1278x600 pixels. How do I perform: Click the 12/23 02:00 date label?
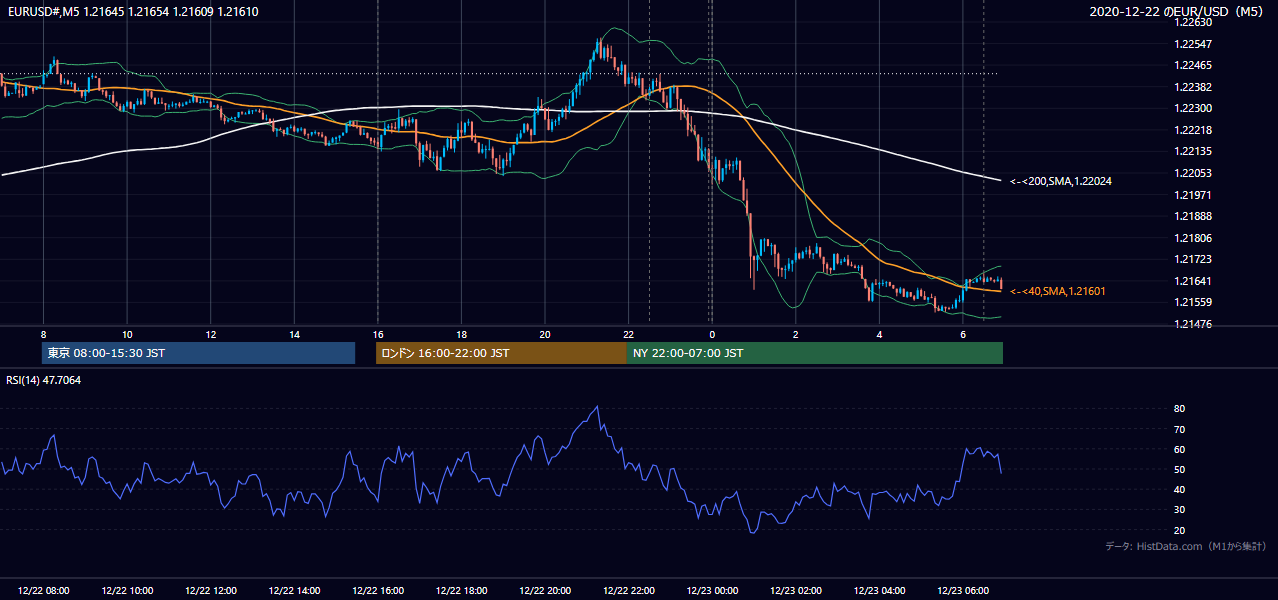796,591
